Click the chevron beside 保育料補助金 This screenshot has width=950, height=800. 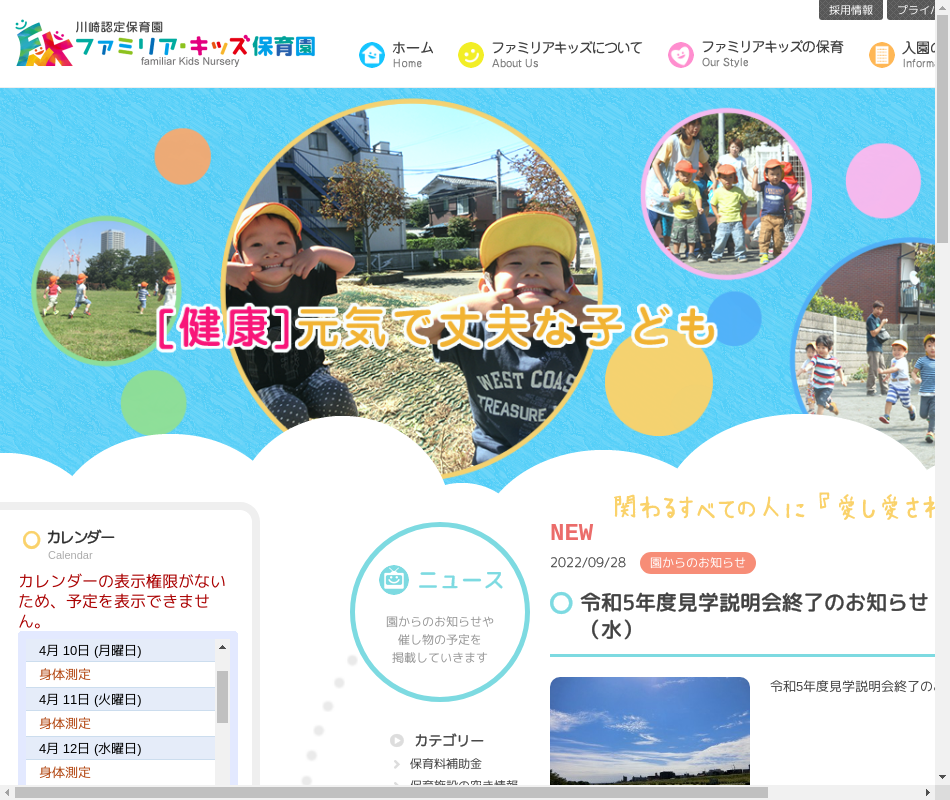tap(397, 764)
